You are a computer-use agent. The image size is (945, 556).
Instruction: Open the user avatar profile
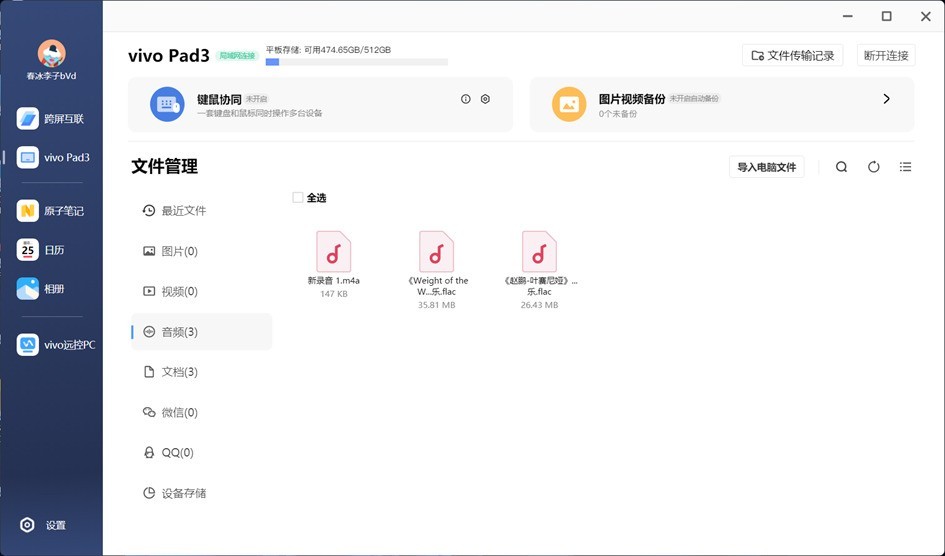click(51, 54)
